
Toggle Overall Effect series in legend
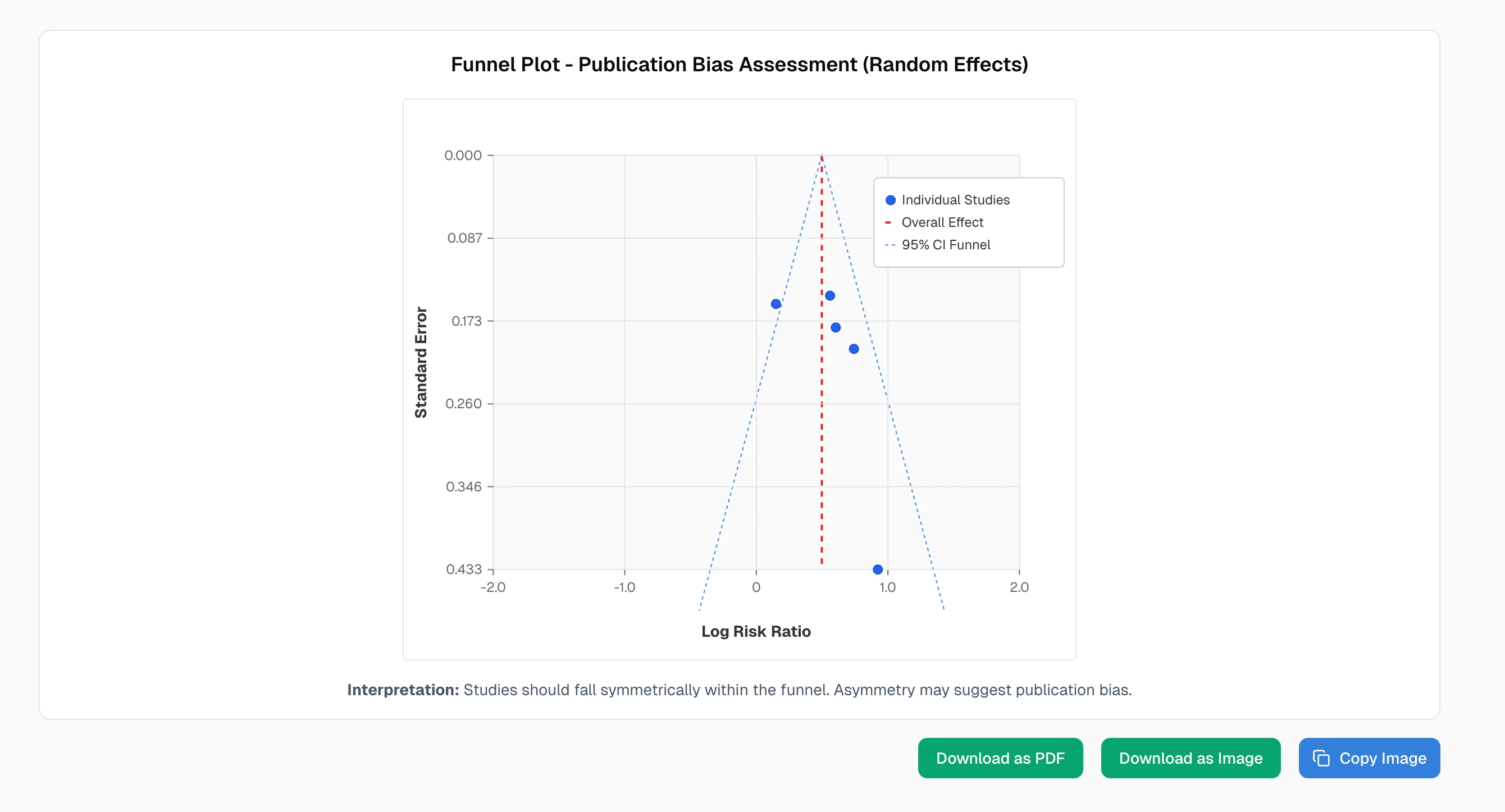click(x=942, y=222)
